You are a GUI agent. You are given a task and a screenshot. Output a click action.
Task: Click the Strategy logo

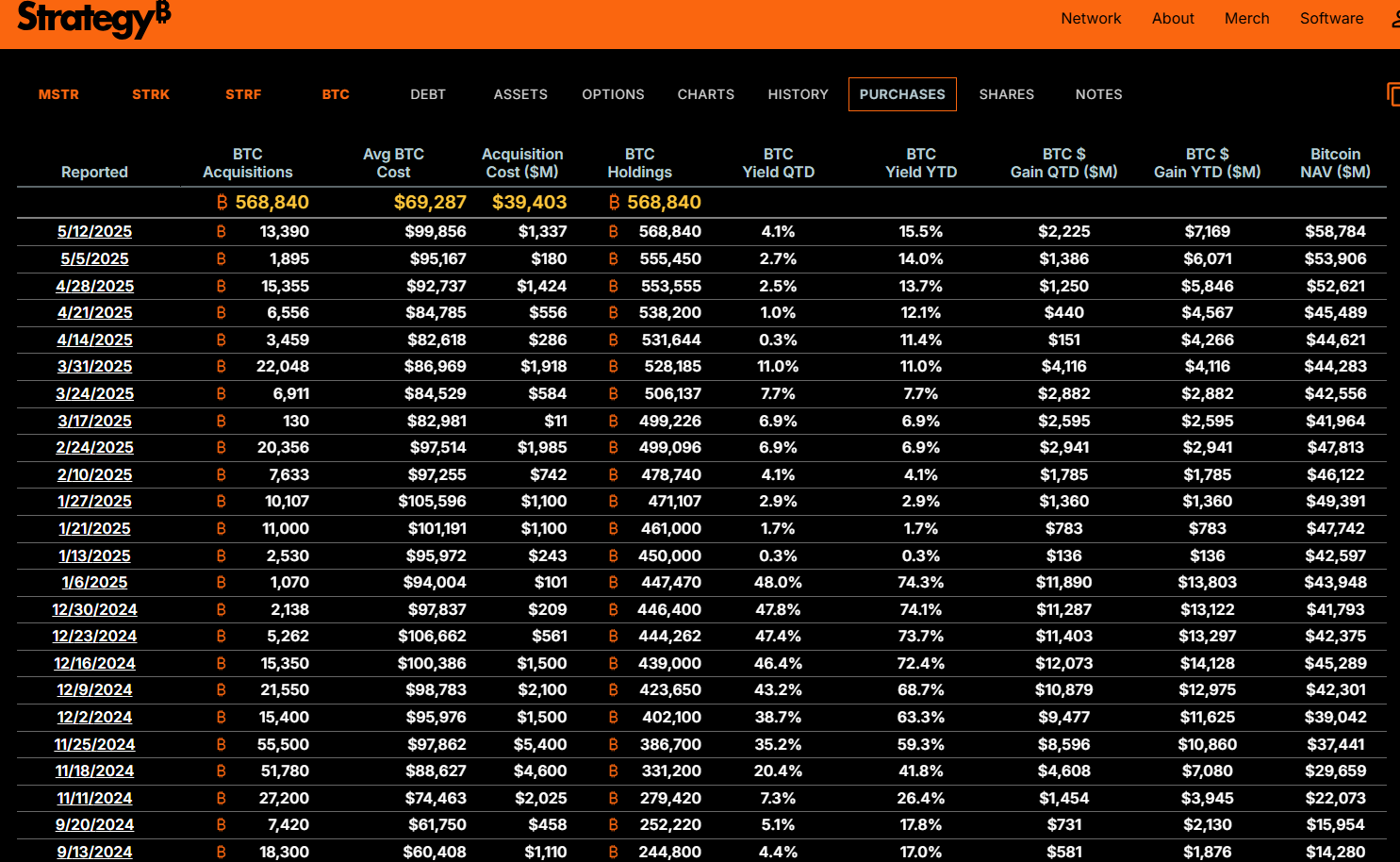point(93,19)
